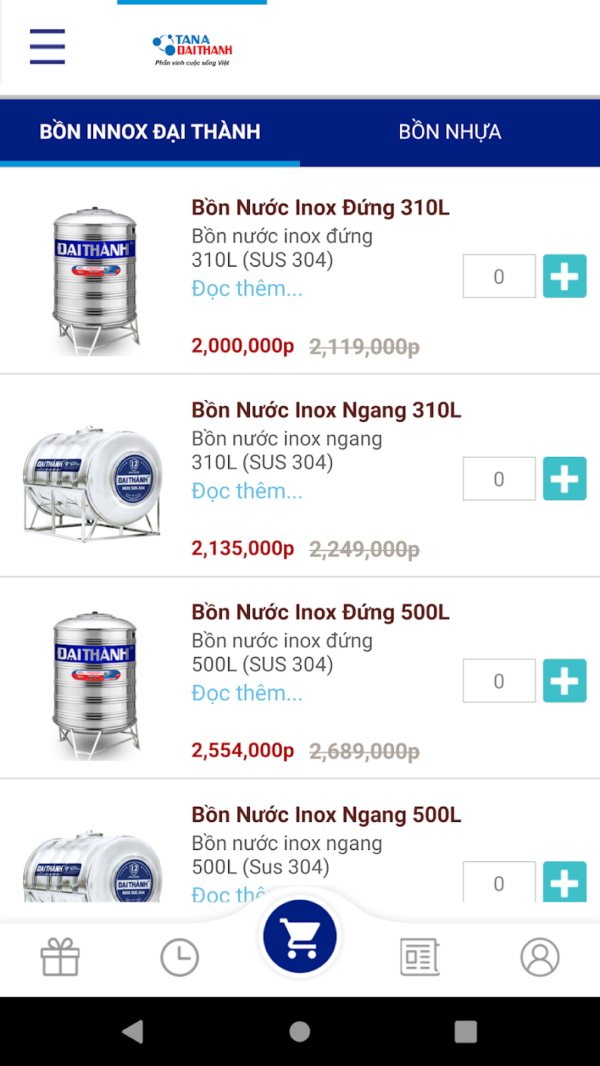Select the Bồn Innox Đại Thành tab
This screenshot has height=1066, width=600.
150,132
